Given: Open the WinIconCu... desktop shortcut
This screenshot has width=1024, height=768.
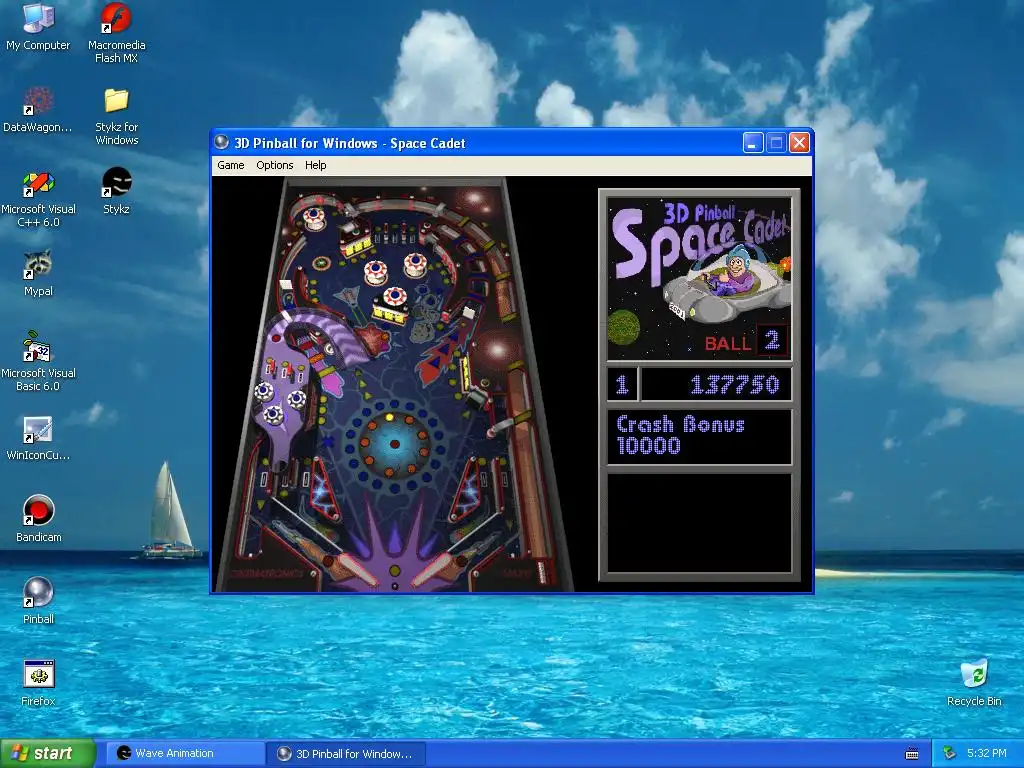Looking at the screenshot, I should 38,438.
